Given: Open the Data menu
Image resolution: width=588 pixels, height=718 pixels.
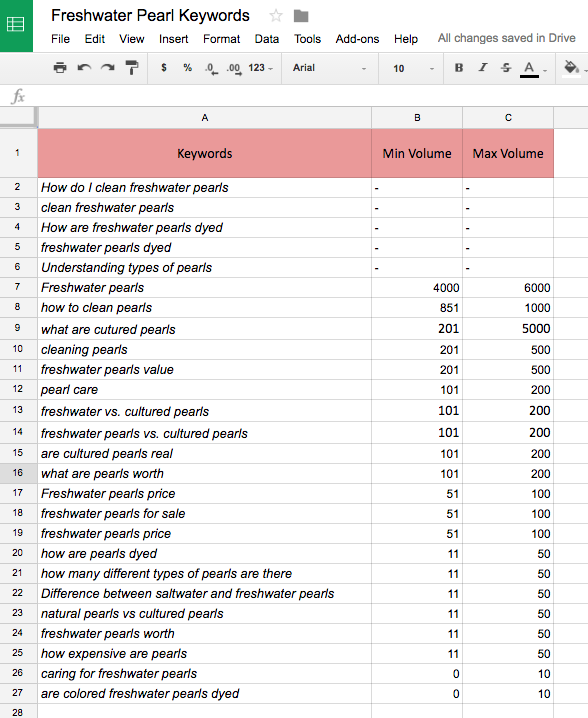Looking at the screenshot, I should tap(267, 39).
